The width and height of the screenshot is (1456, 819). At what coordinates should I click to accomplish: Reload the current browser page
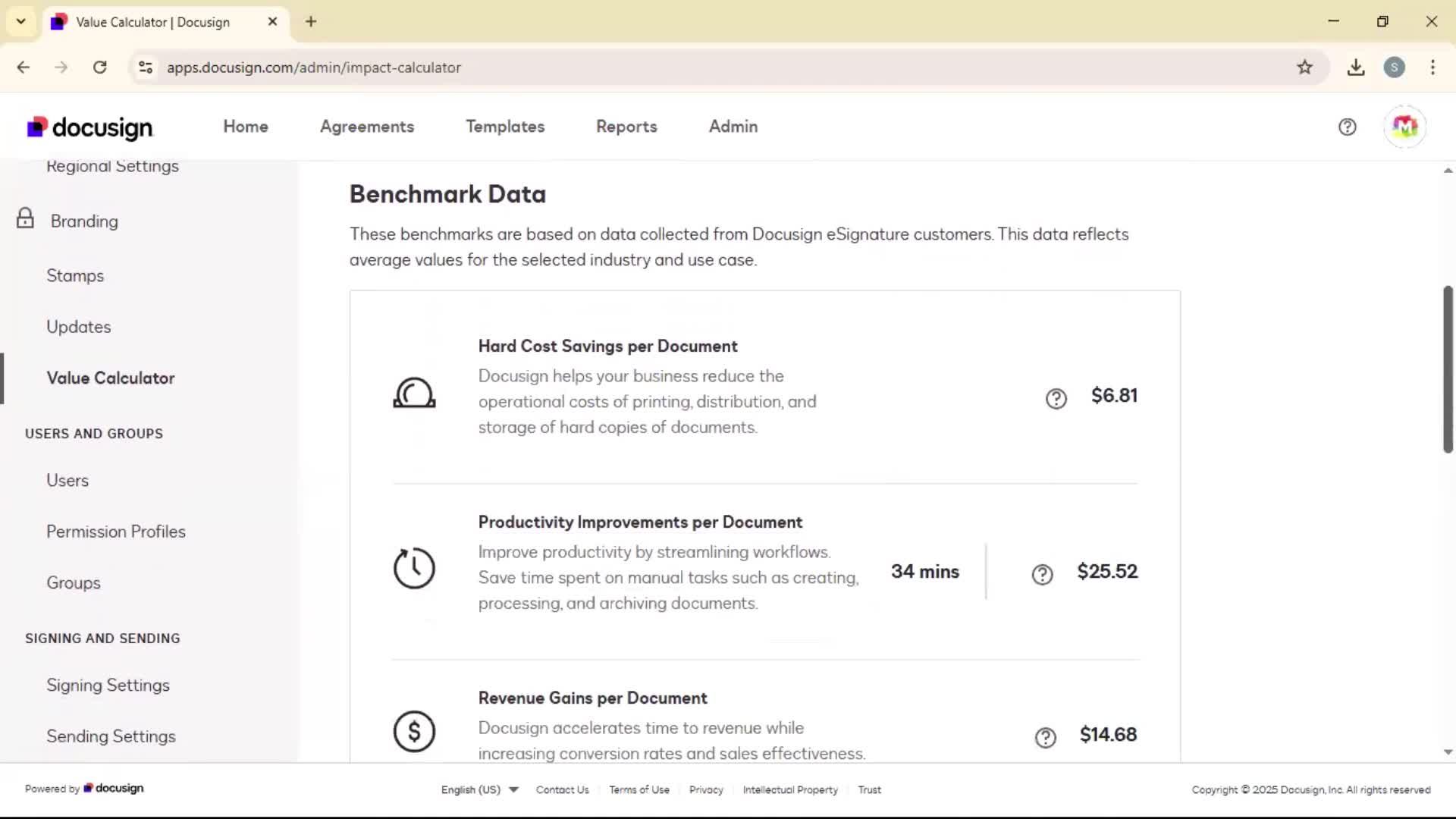coord(99,67)
